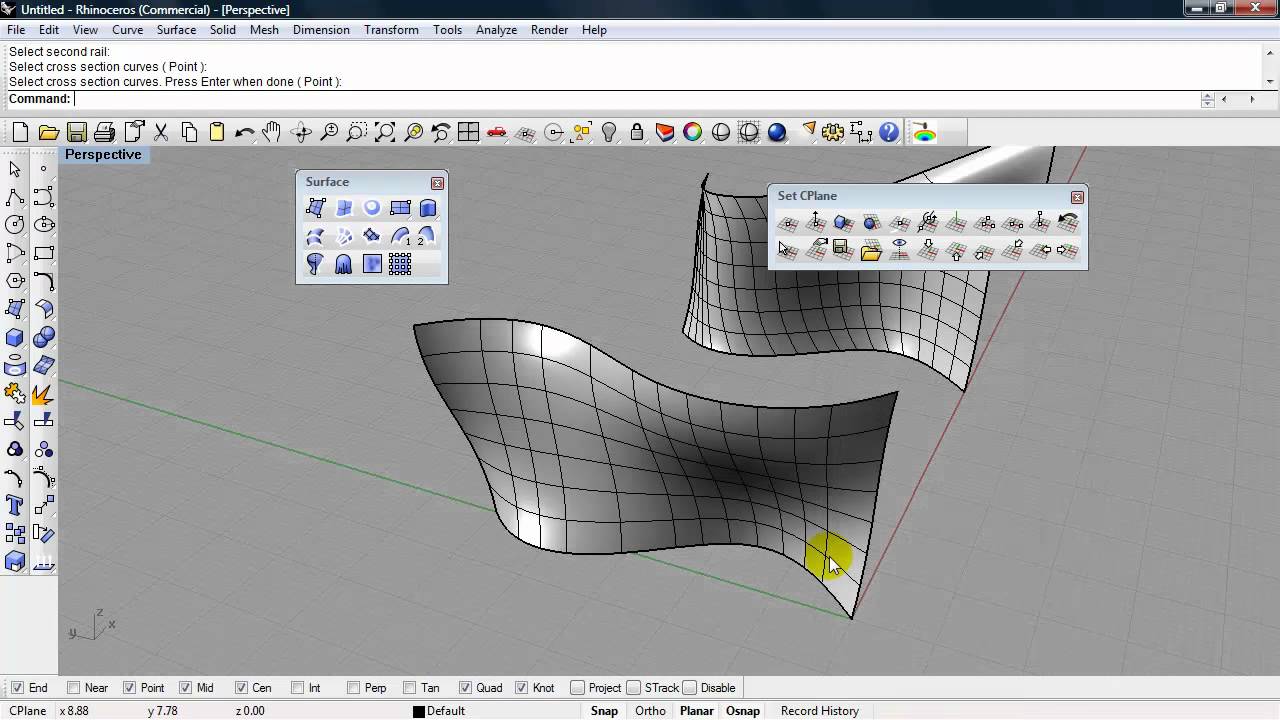
Task: Enable the Int osnap checkbox
Action: (x=297, y=688)
